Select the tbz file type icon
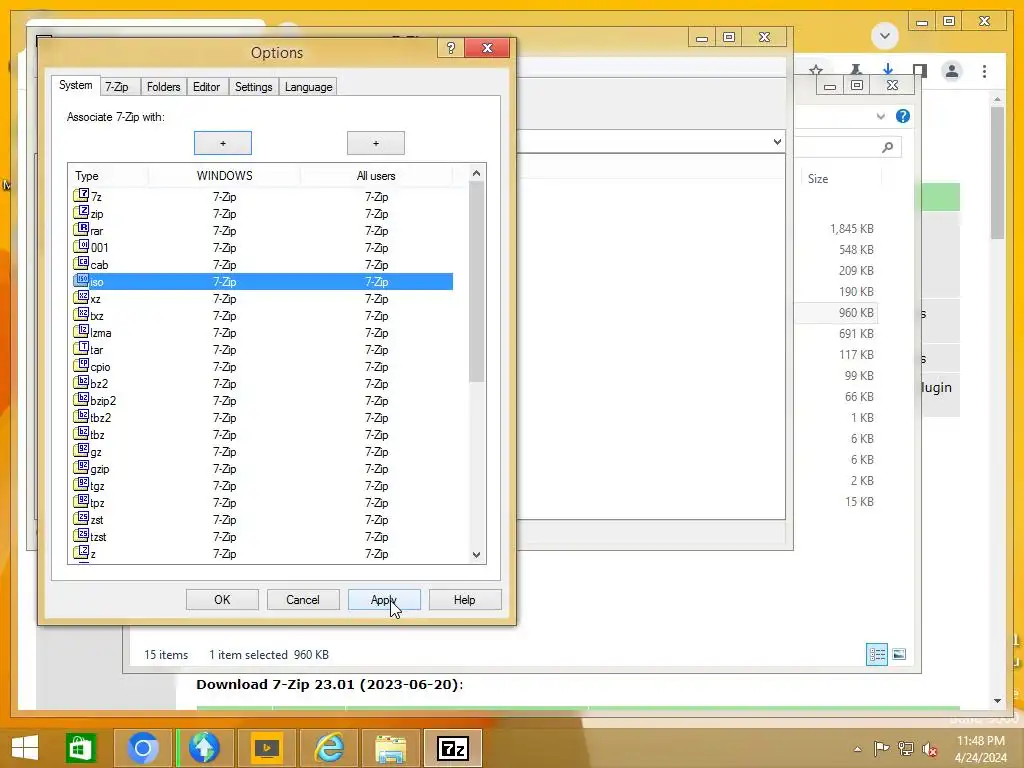Screen dimensions: 1024x768 (81, 433)
